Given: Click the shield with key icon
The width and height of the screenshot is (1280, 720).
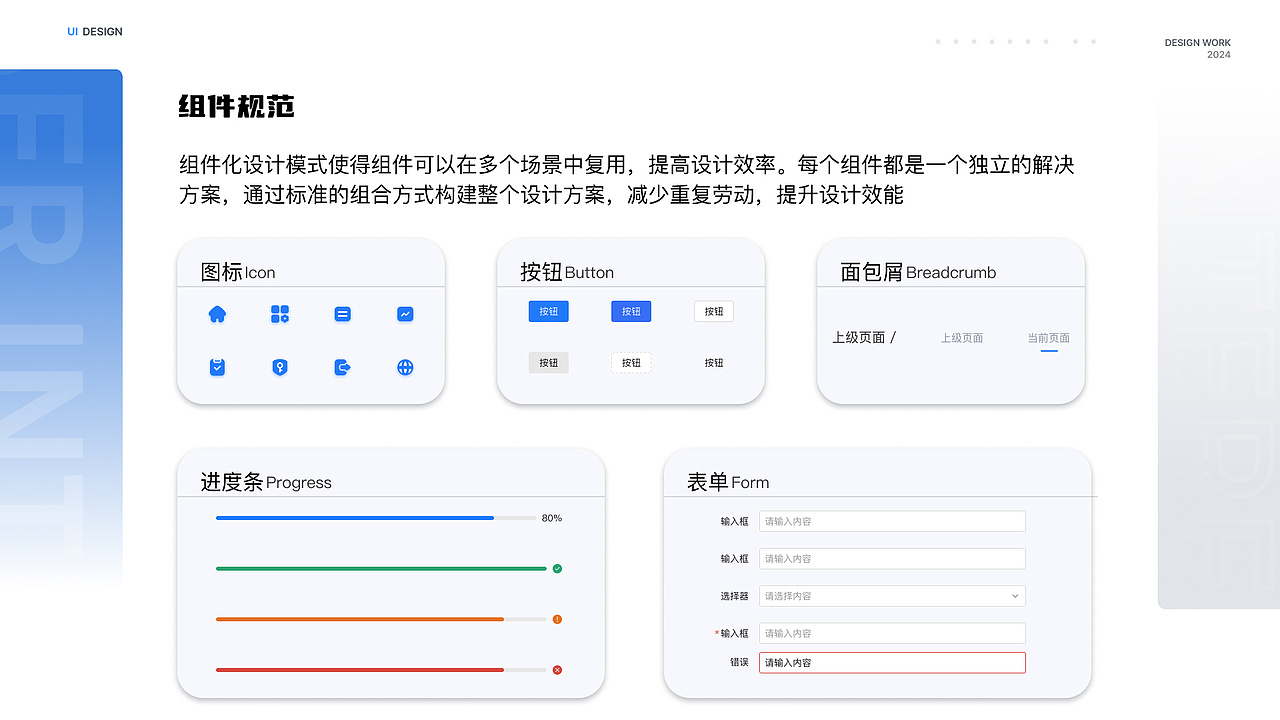Looking at the screenshot, I should tap(280, 367).
